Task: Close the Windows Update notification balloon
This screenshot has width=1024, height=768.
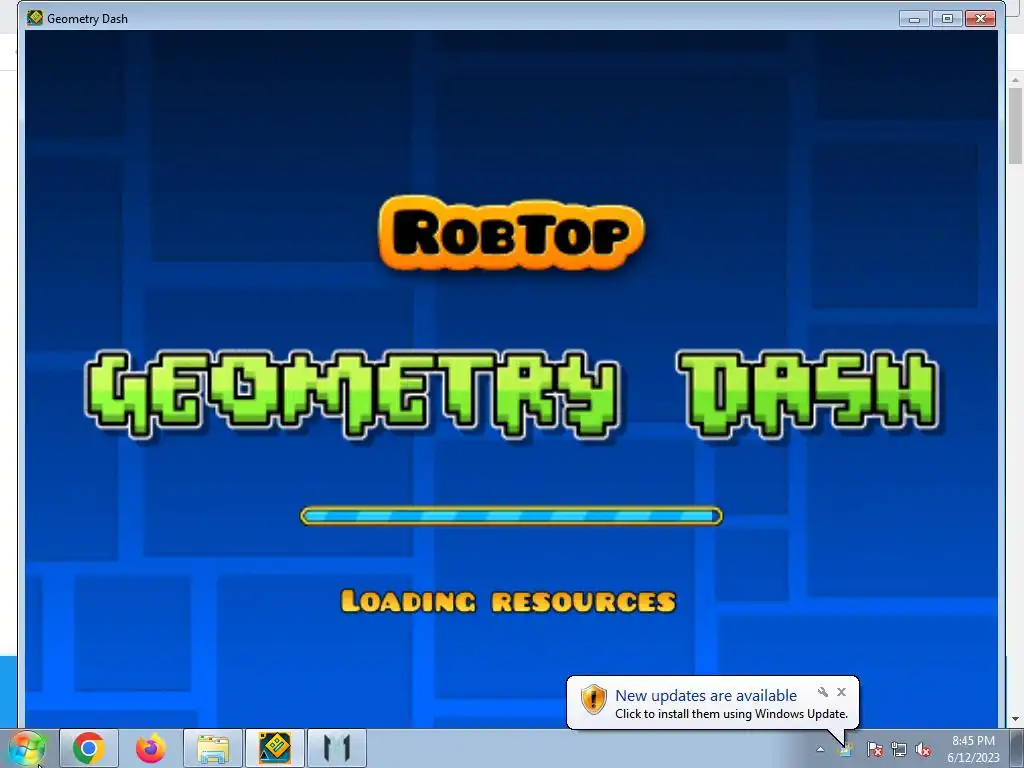Action: coord(841,692)
